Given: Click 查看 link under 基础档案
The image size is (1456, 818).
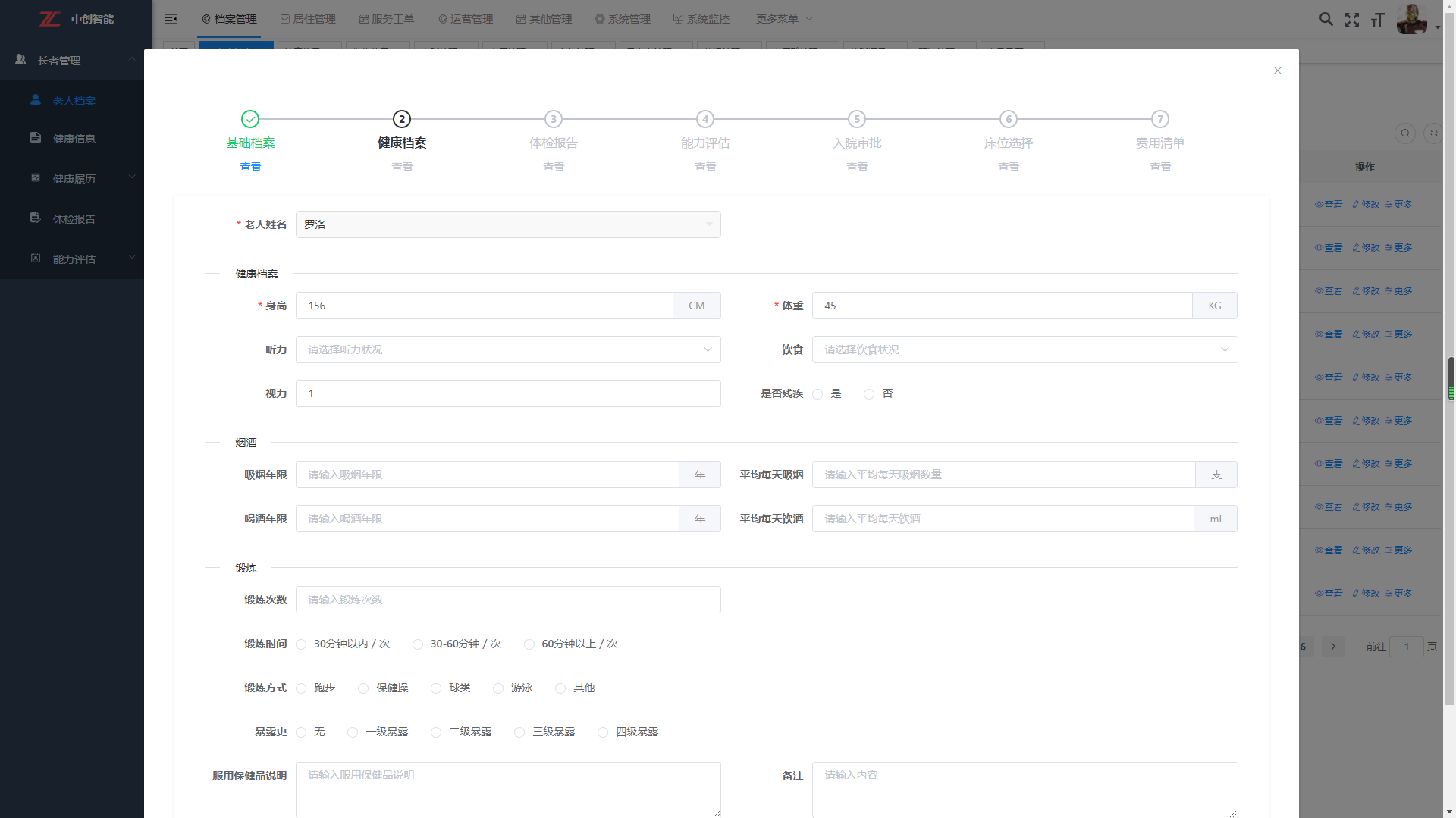Looking at the screenshot, I should click(x=250, y=167).
